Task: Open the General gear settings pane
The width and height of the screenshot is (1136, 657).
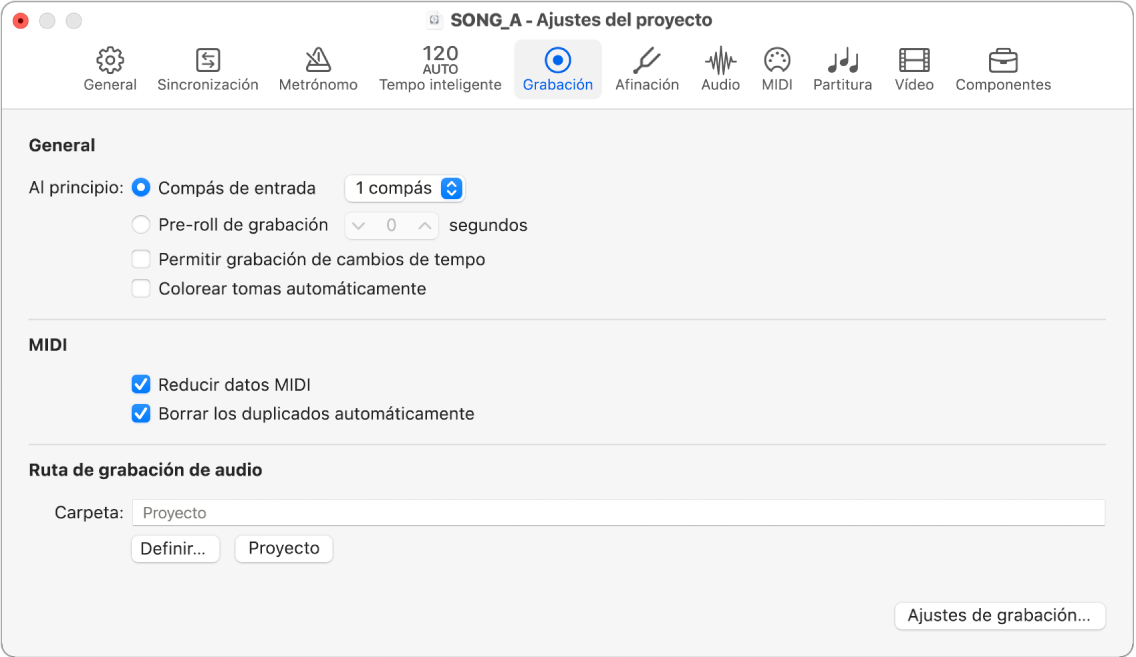Action: tap(110, 69)
